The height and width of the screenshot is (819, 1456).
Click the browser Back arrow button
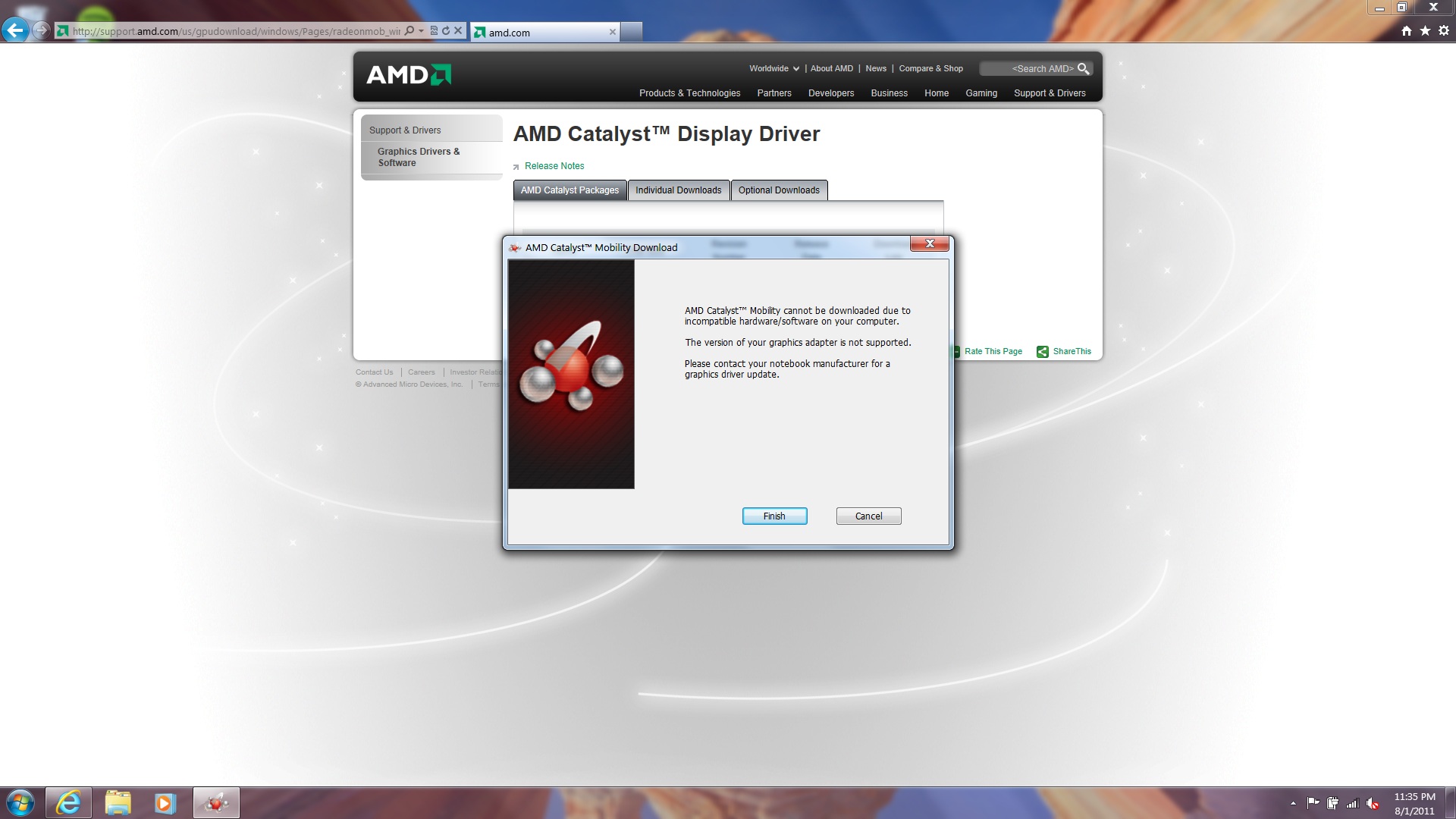pyautogui.click(x=14, y=30)
